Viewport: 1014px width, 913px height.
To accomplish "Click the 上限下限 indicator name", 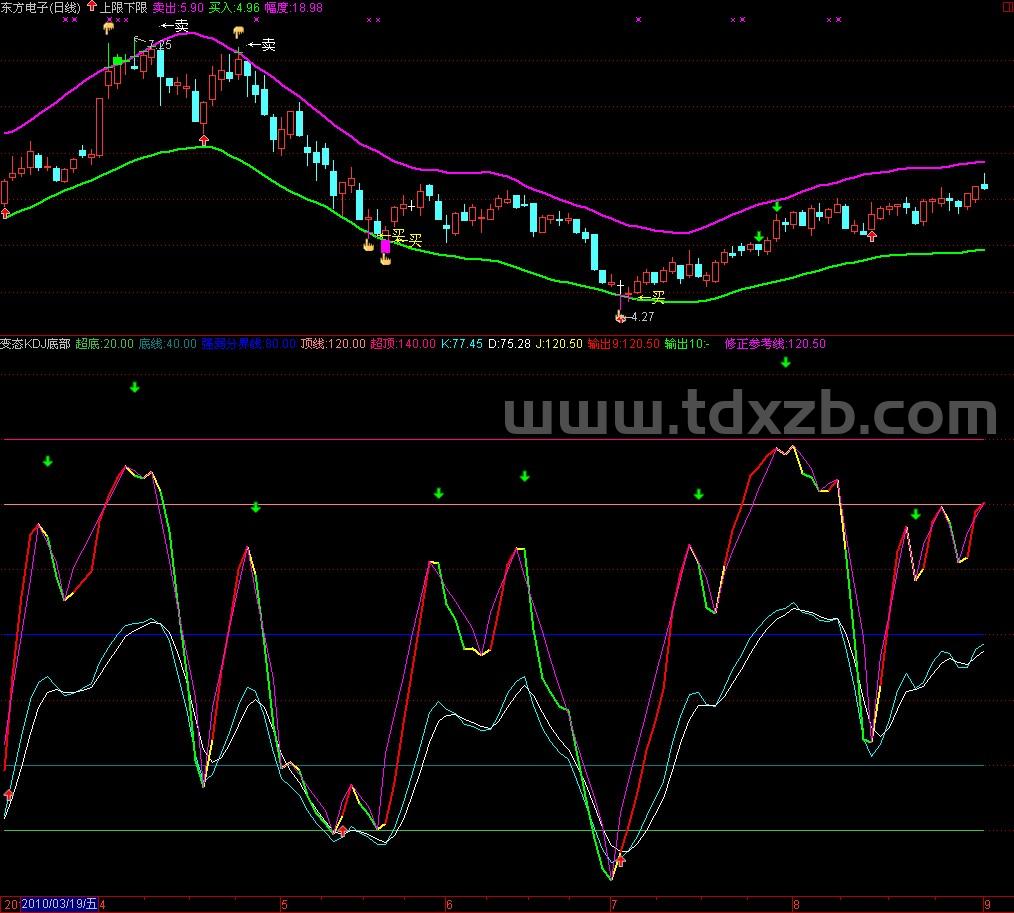I will click(124, 7).
